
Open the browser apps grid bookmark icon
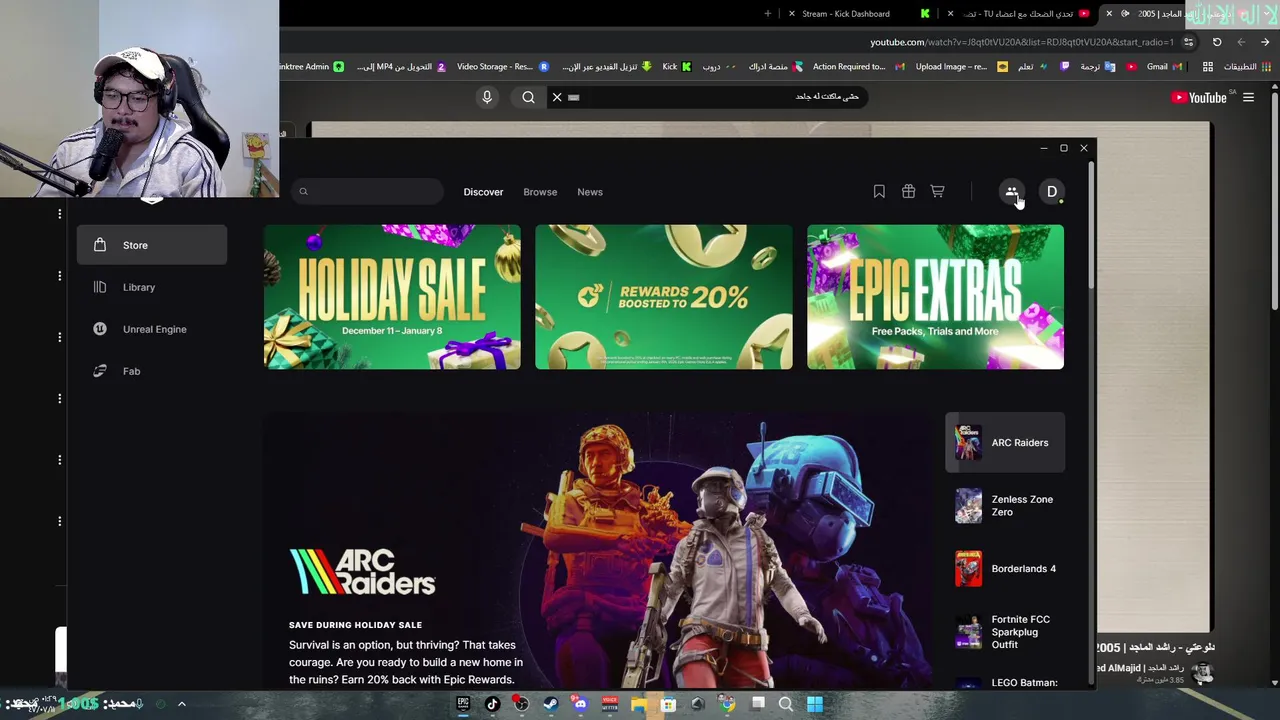(x=1208, y=67)
